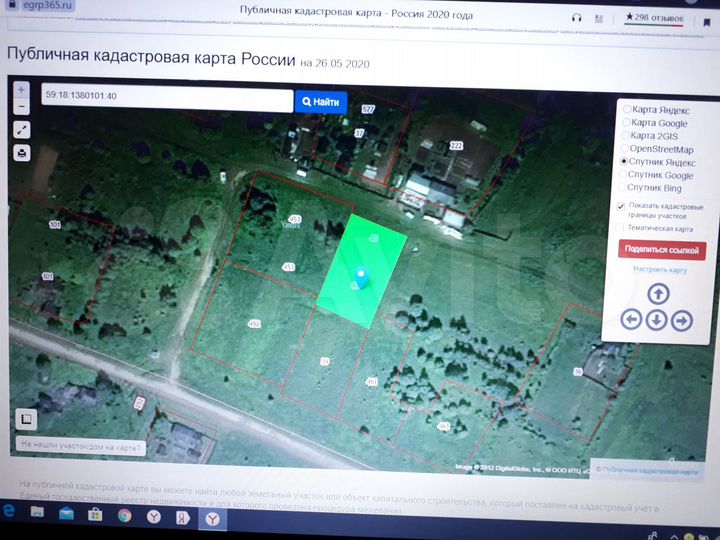Toggle fullscreen map view
Viewport: 720px width, 540px height.
pos(22,130)
